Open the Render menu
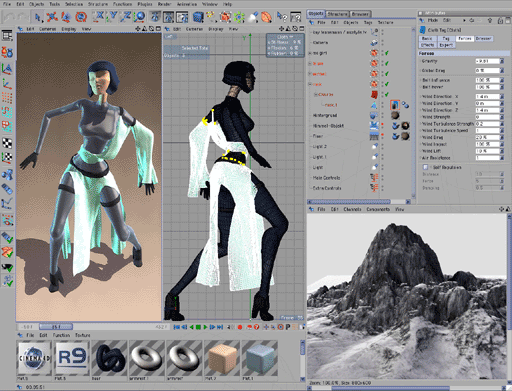The height and width of the screenshot is (391, 512). [x=164, y=4]
